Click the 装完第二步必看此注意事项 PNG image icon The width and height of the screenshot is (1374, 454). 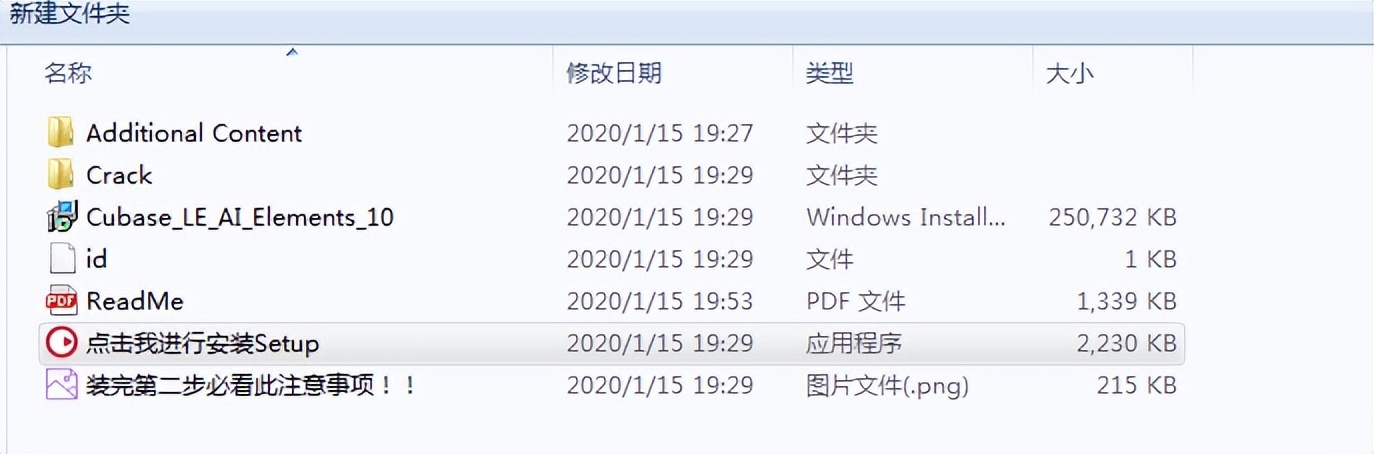pyautogui.click(x=62, y=385)
